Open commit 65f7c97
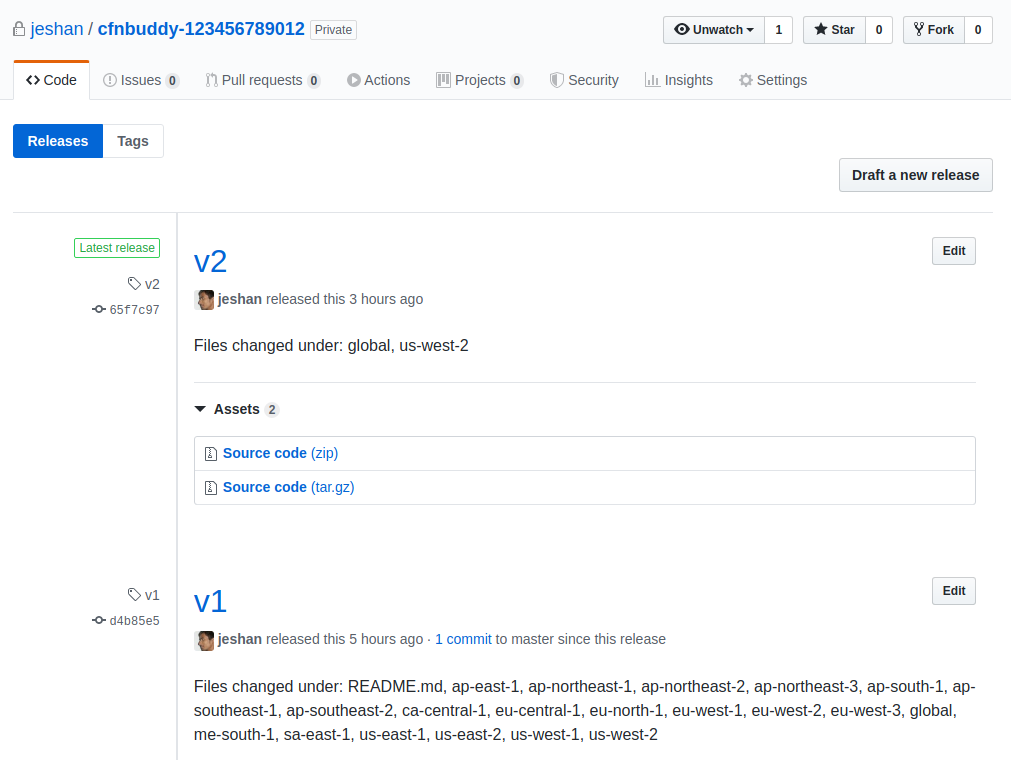 [x=134, y=310]
